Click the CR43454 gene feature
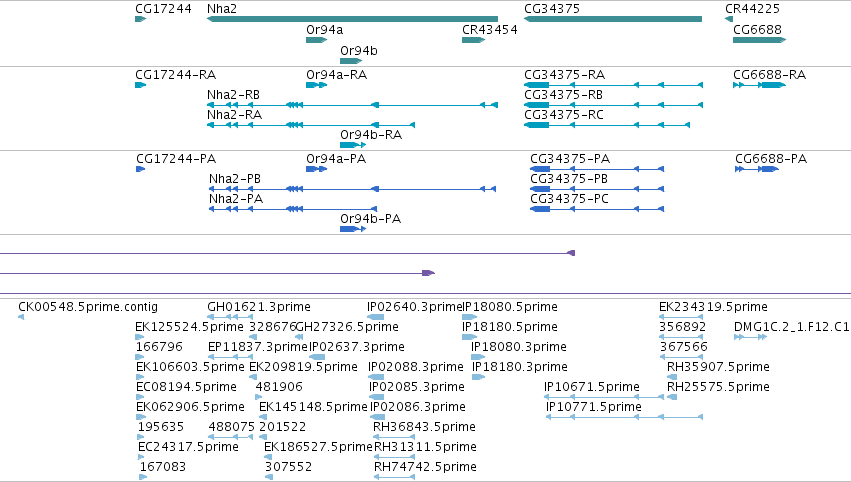 [x=473, y=40]
